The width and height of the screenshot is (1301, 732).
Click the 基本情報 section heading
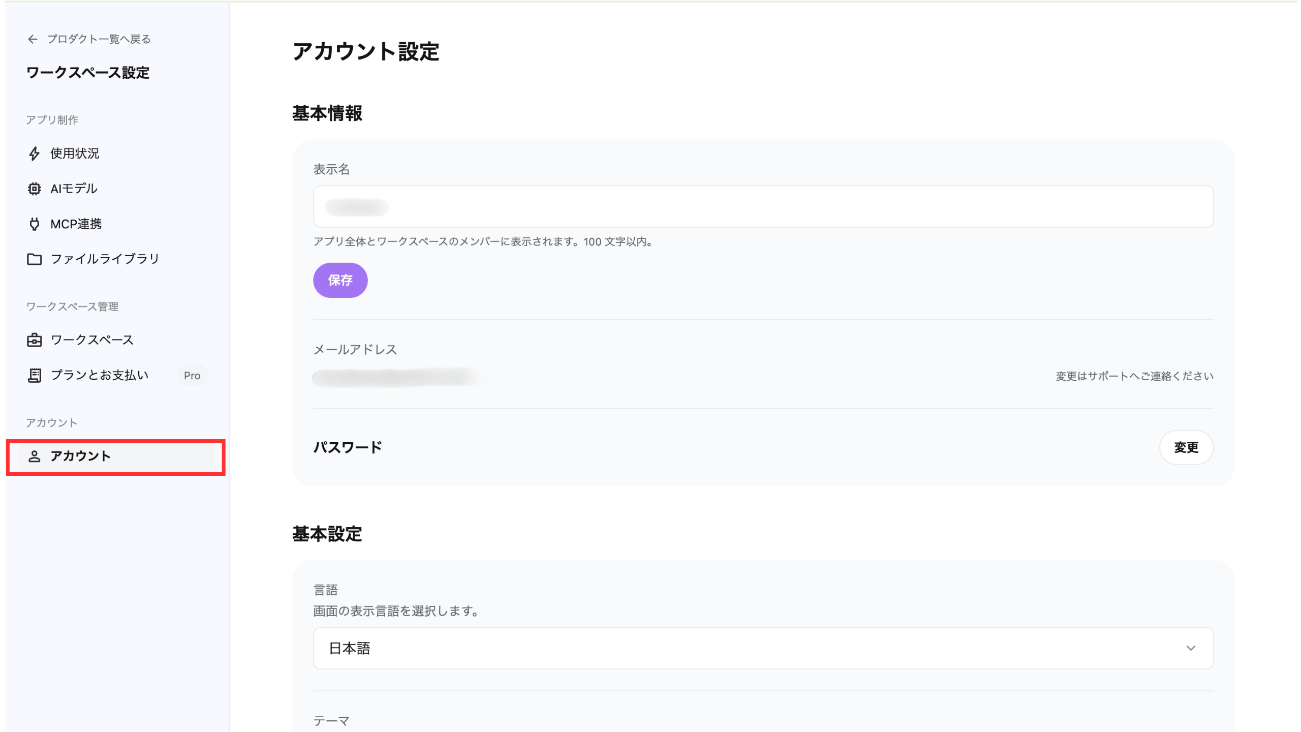point(327,114)
